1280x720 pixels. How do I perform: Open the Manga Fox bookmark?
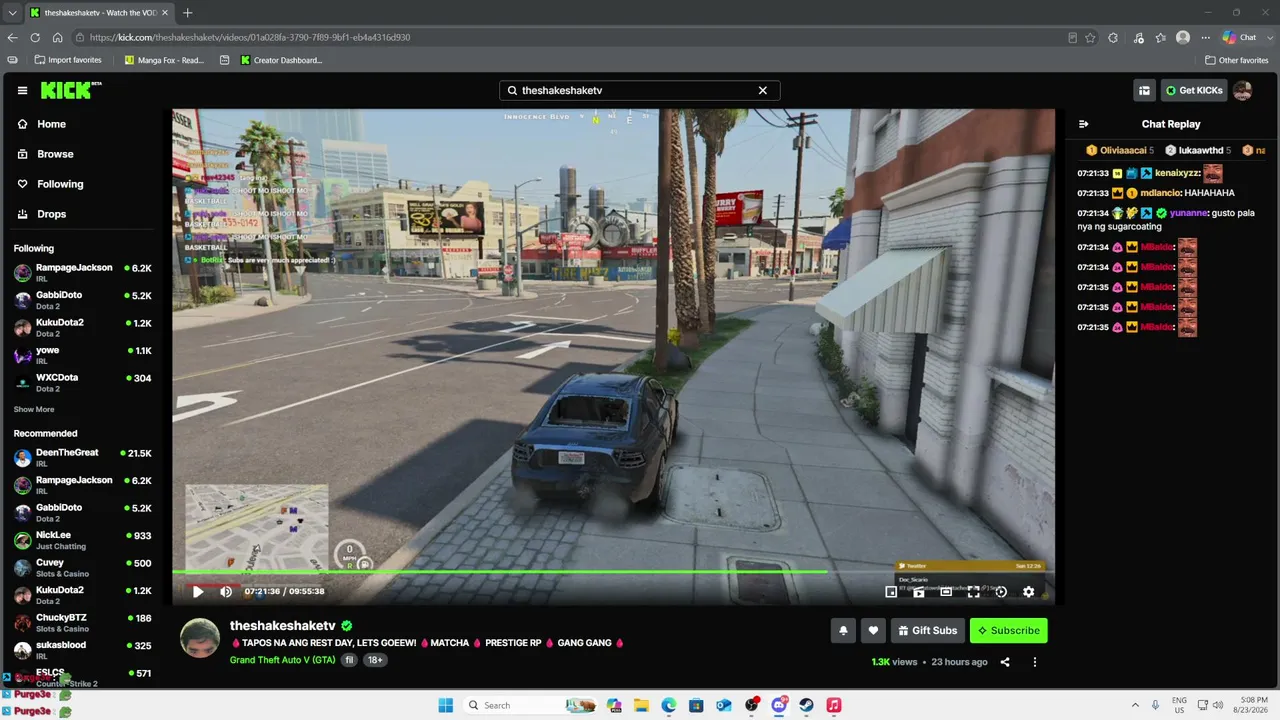tap(164, 60)
